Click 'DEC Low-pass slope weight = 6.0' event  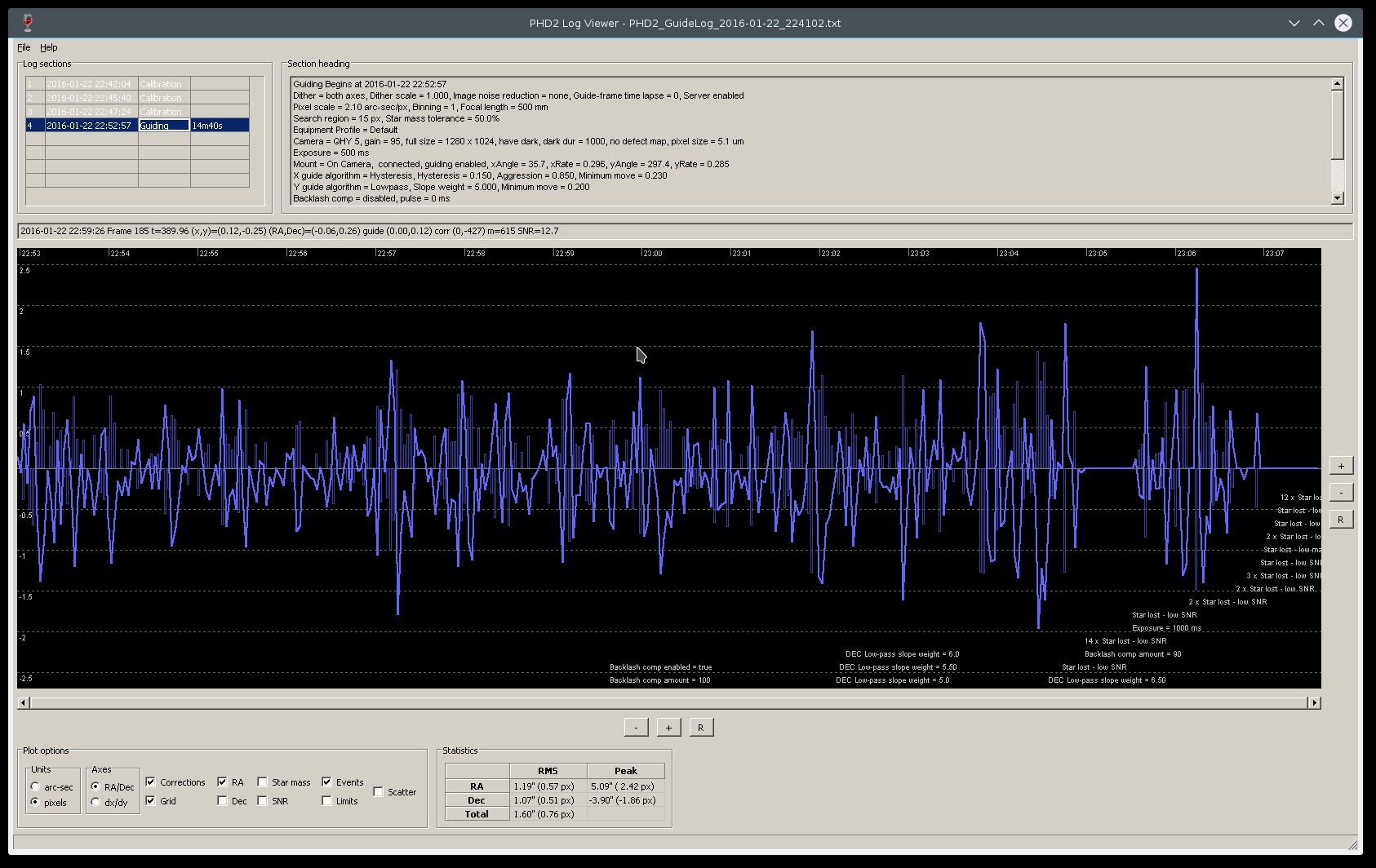902,654
